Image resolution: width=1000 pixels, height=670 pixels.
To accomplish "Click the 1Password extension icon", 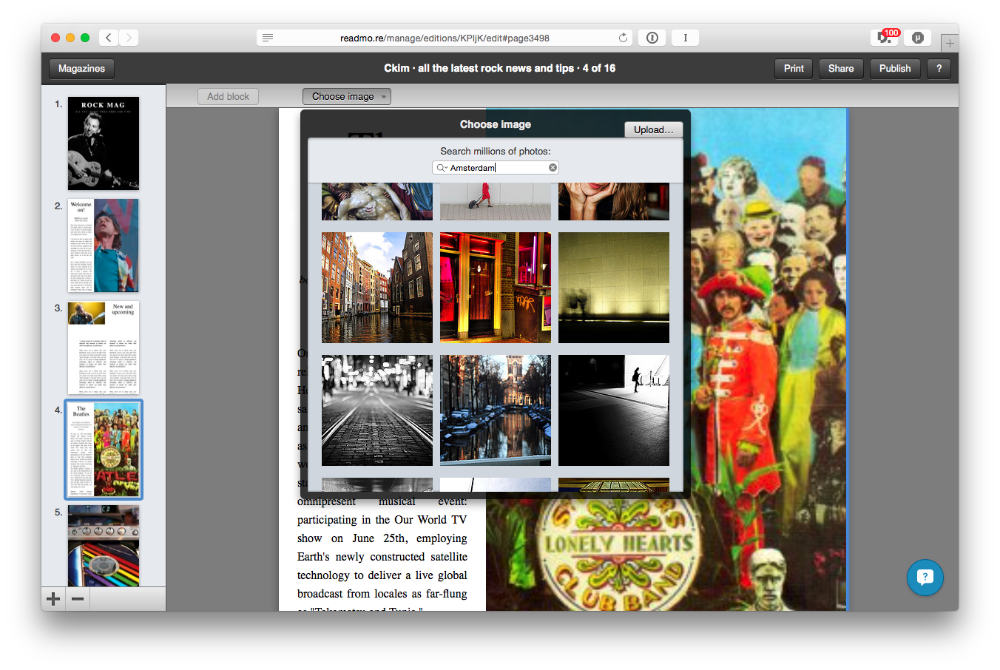I will tap(652, 38).
